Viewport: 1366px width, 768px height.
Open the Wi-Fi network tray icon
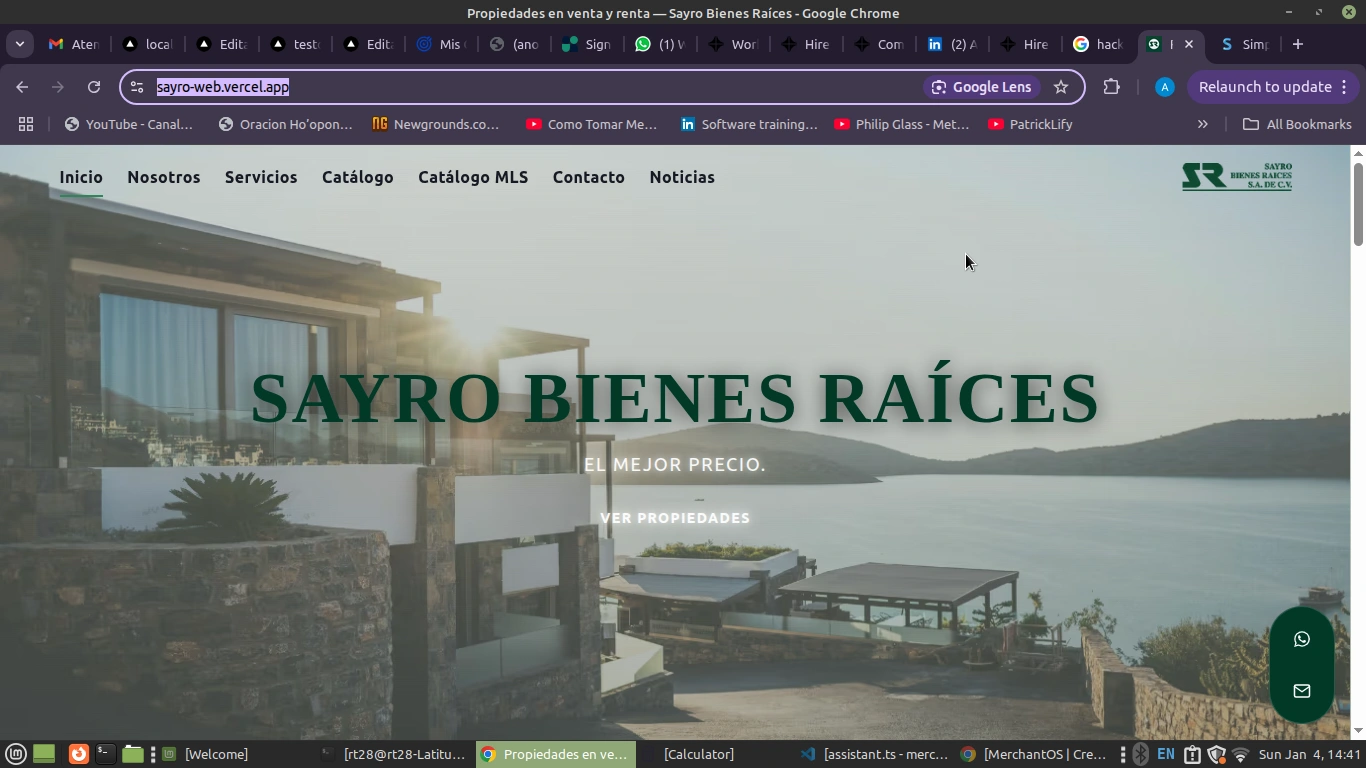click(1240, 754)
